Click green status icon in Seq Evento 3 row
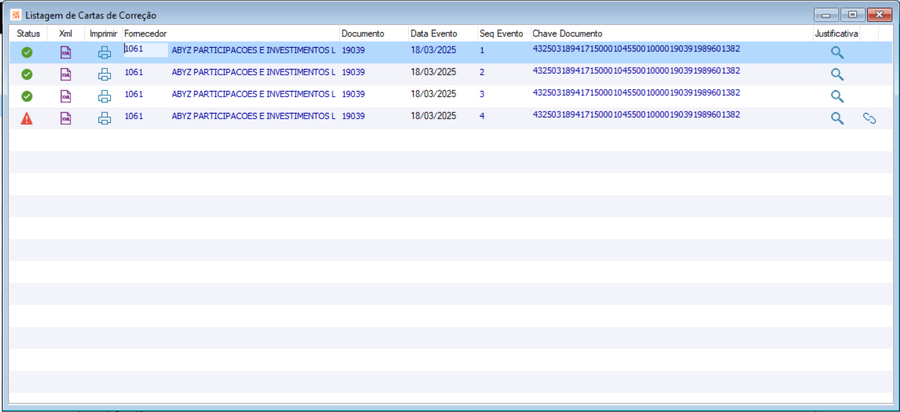900x412 pixels. [x=26, y=96]
